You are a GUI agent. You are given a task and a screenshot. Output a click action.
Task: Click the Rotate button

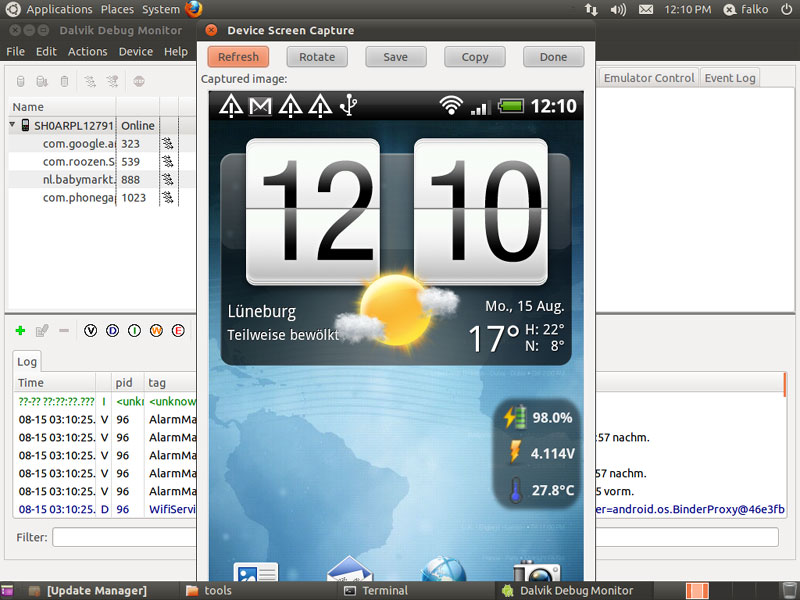[317, 57]
